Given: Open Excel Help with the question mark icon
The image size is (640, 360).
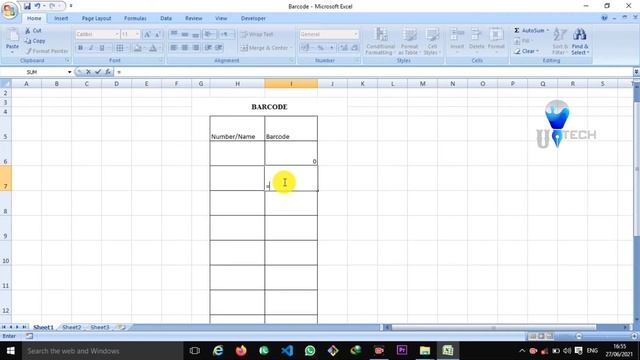Looking at the screenshot, I should point(604,18).
